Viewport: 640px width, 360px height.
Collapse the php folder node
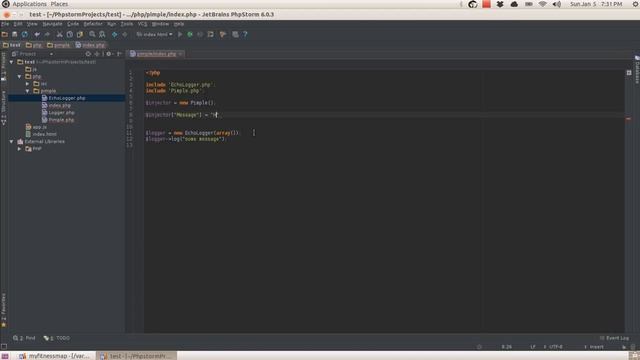[x=19, y=77]
